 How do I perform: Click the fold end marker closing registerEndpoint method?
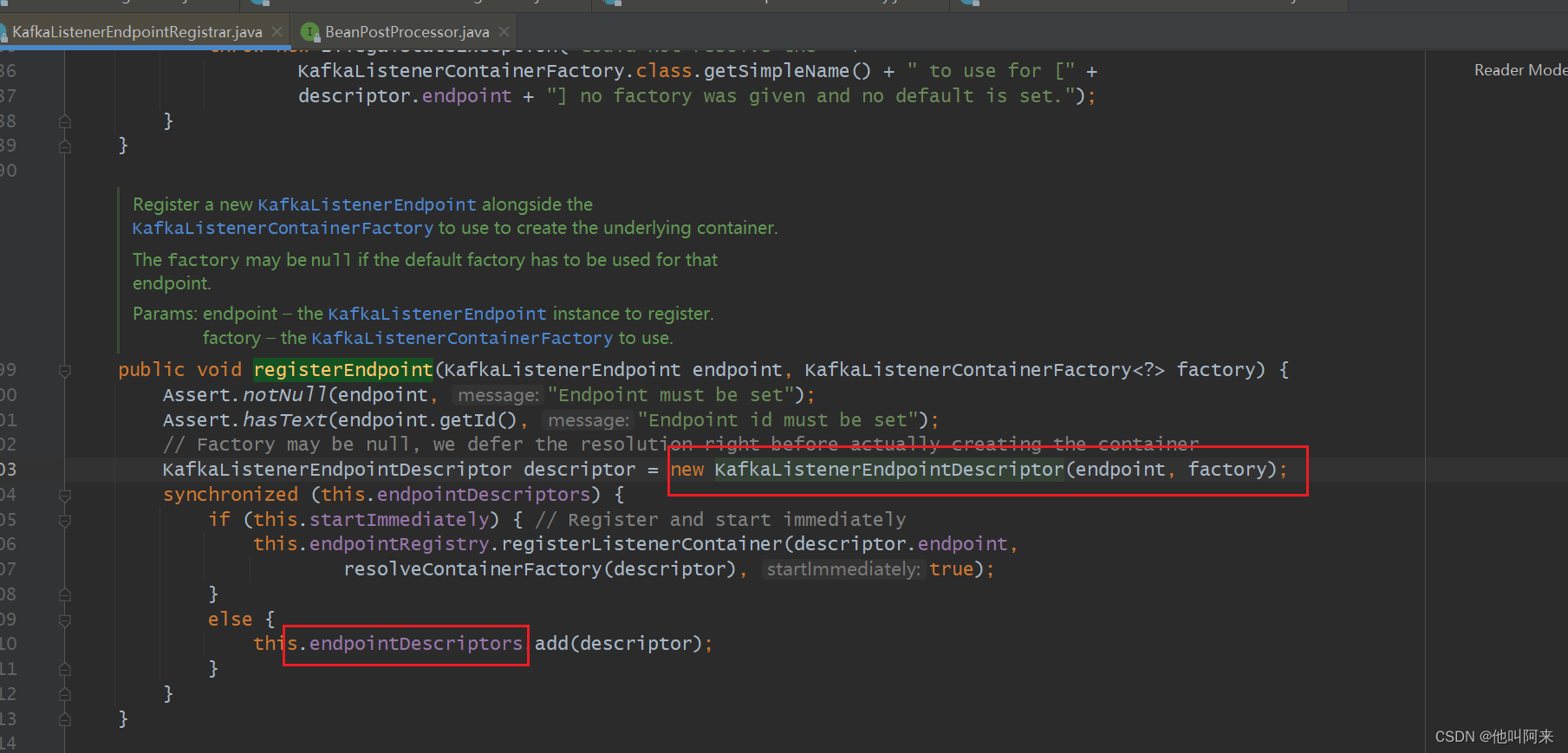[65, 719]
